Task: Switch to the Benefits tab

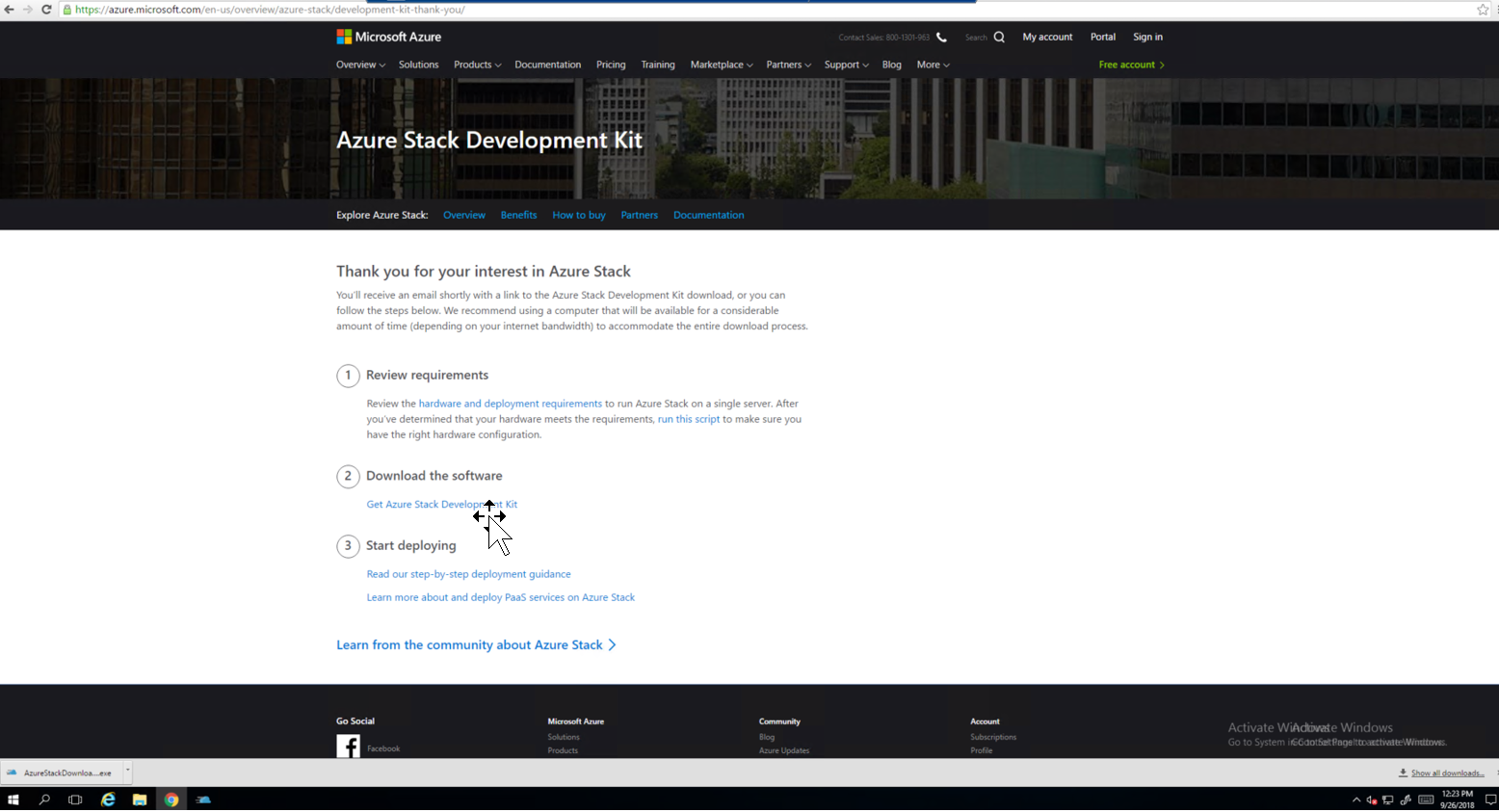Action: (518, 215)
